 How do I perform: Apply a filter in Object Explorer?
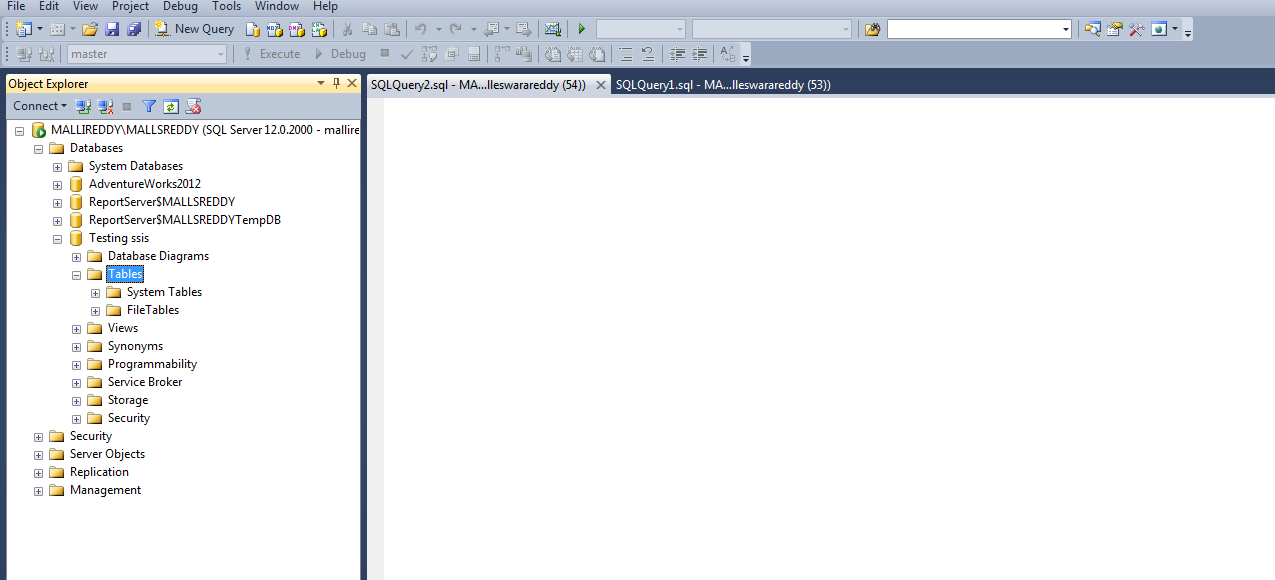point(148,106)
